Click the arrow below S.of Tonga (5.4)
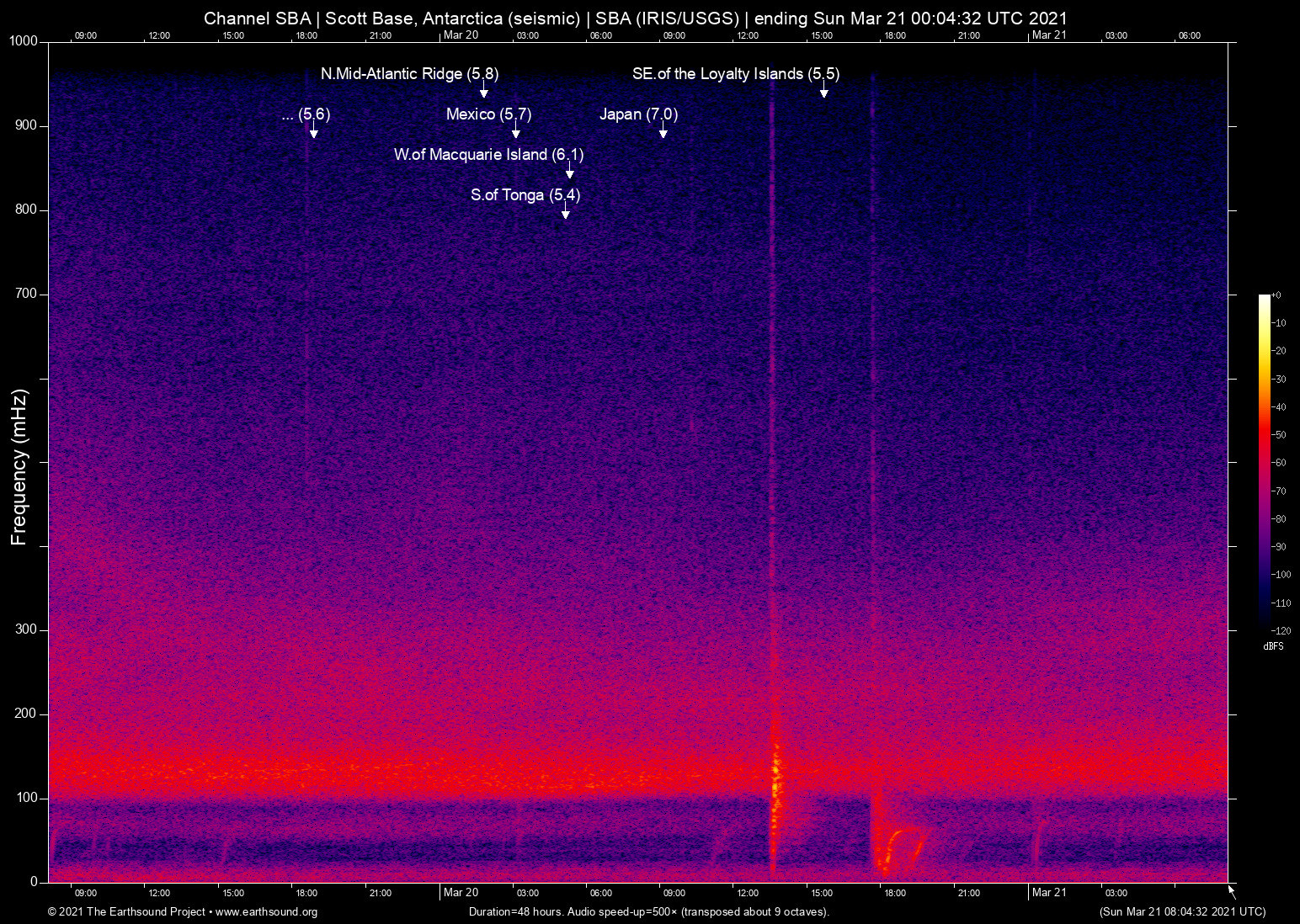Image resolution: width=1300 pixels, height=924 pixels. point(566,211)
